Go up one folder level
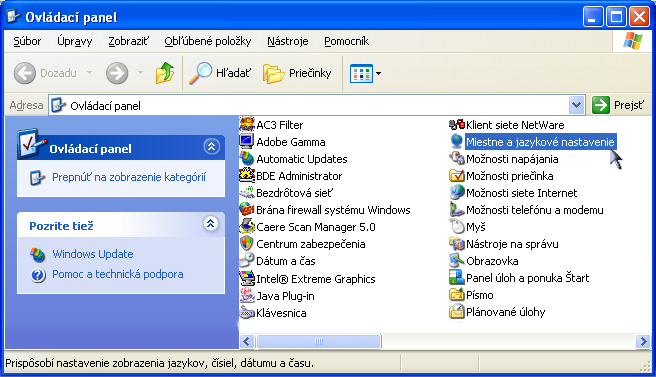Screen dimensions: 656x377 click(165, 73)
